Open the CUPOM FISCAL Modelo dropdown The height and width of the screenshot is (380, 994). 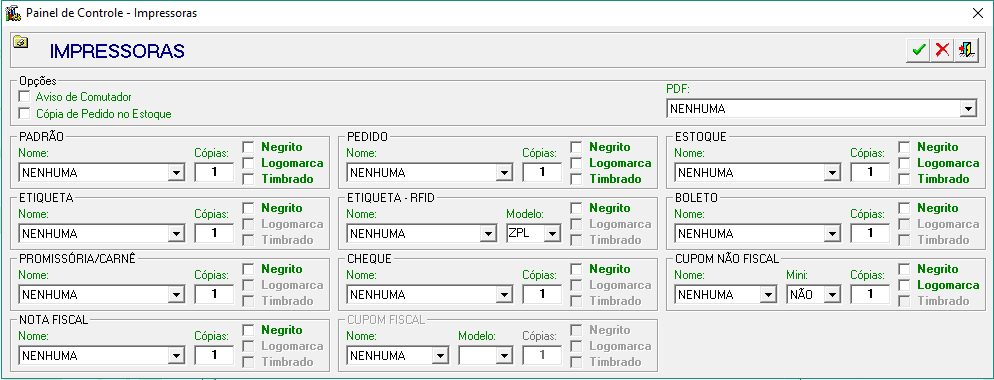coord(505,356)
